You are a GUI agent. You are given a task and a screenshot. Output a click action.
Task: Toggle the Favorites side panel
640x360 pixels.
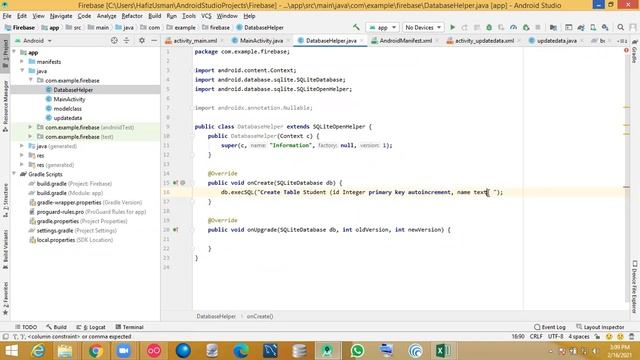click(x=5, y=298)
